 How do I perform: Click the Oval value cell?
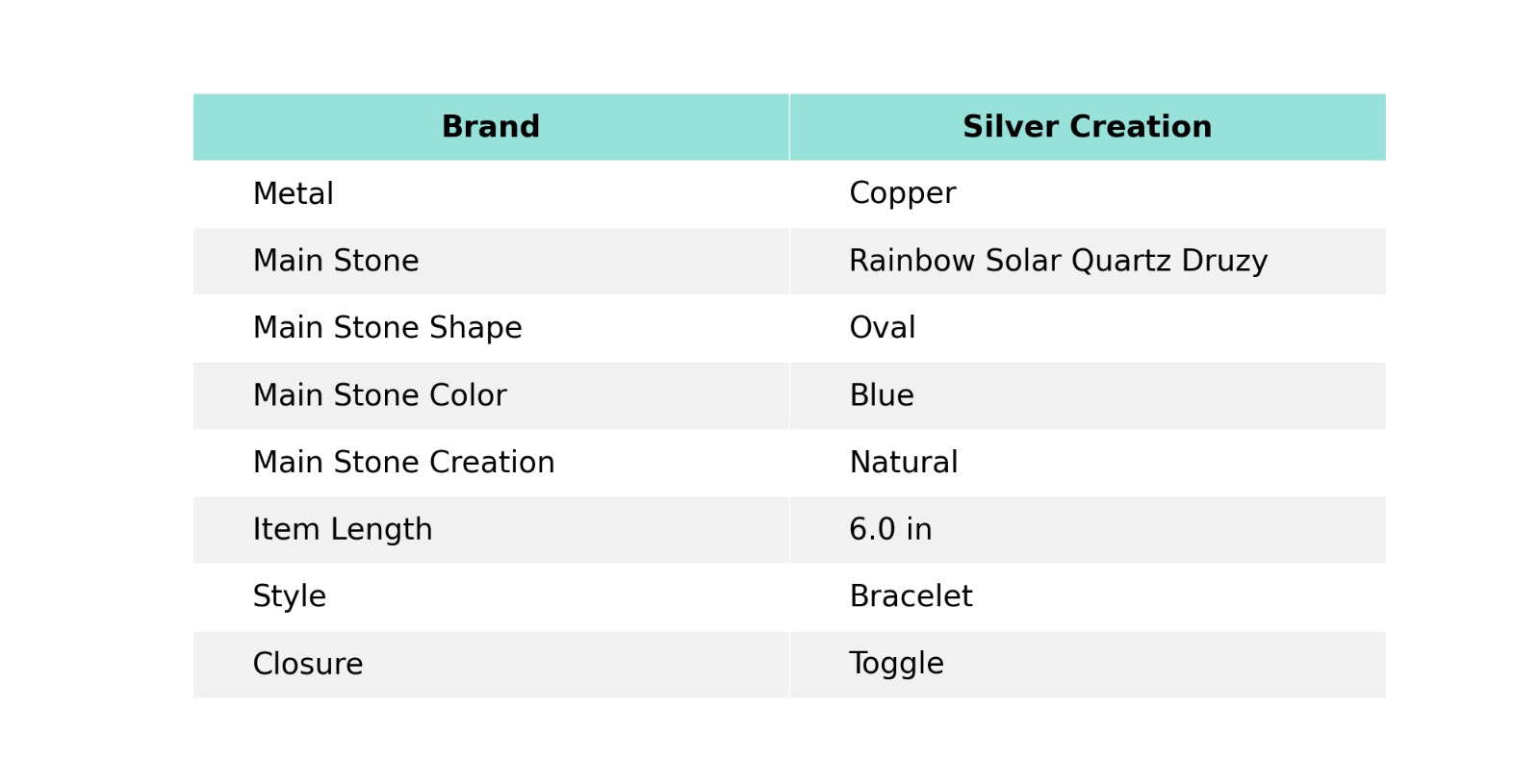(x=1088, y=328)
